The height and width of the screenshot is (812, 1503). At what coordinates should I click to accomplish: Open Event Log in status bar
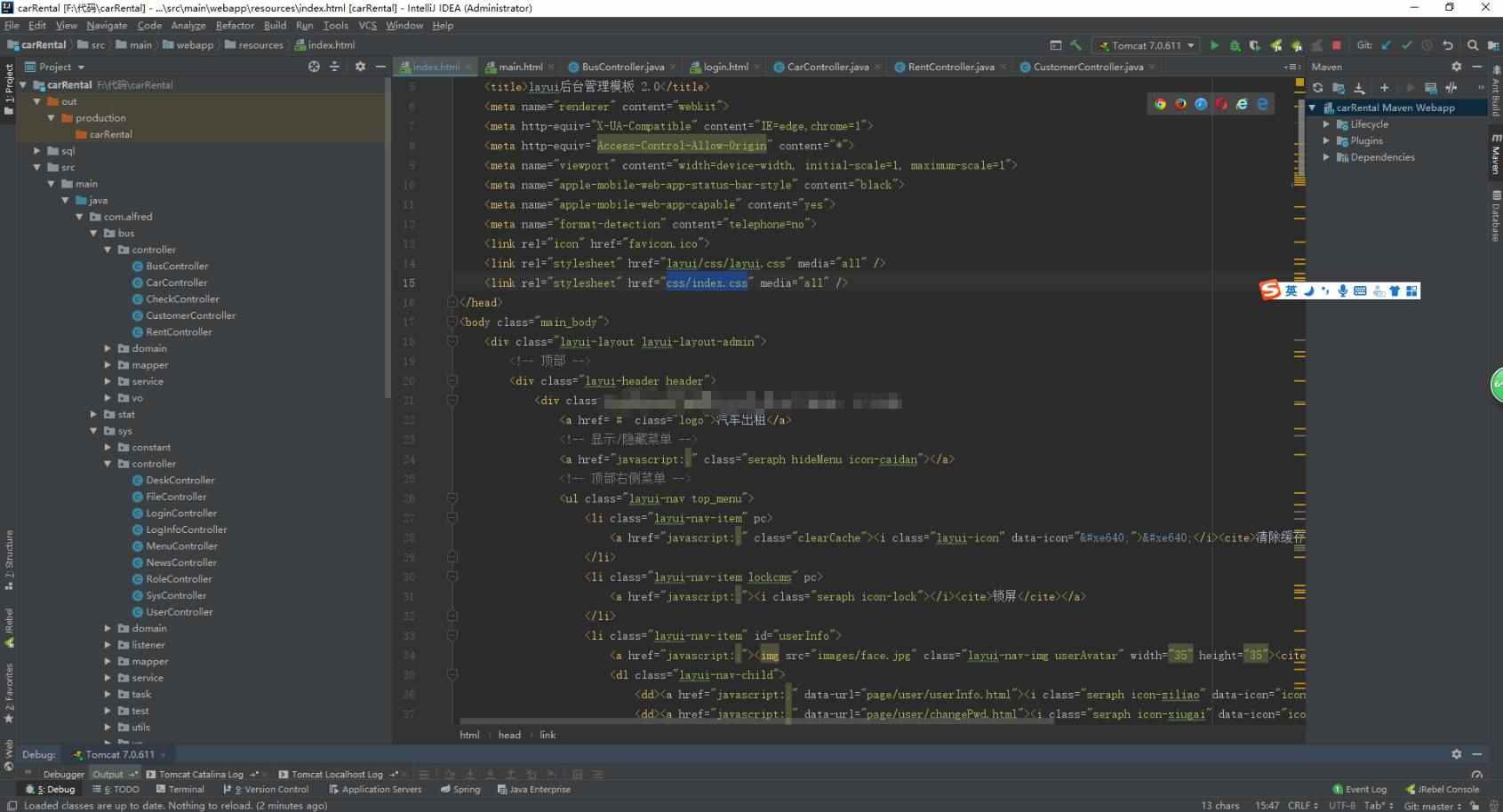(x=1360, y=789)
